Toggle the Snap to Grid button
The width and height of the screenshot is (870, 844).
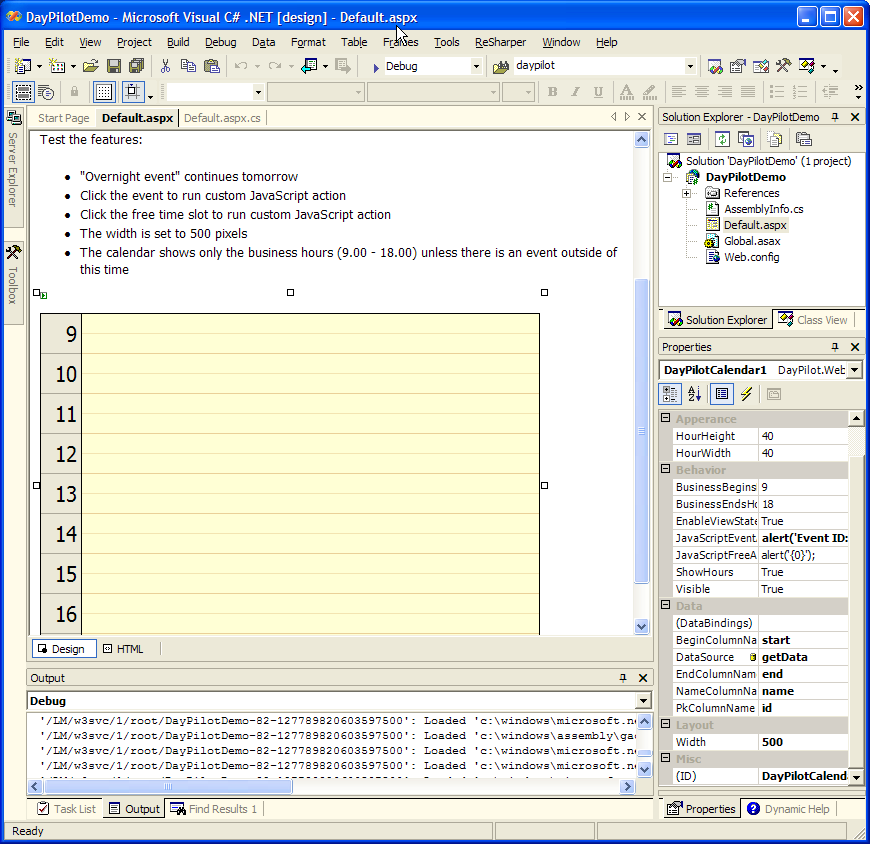click(x=132, y=92)
